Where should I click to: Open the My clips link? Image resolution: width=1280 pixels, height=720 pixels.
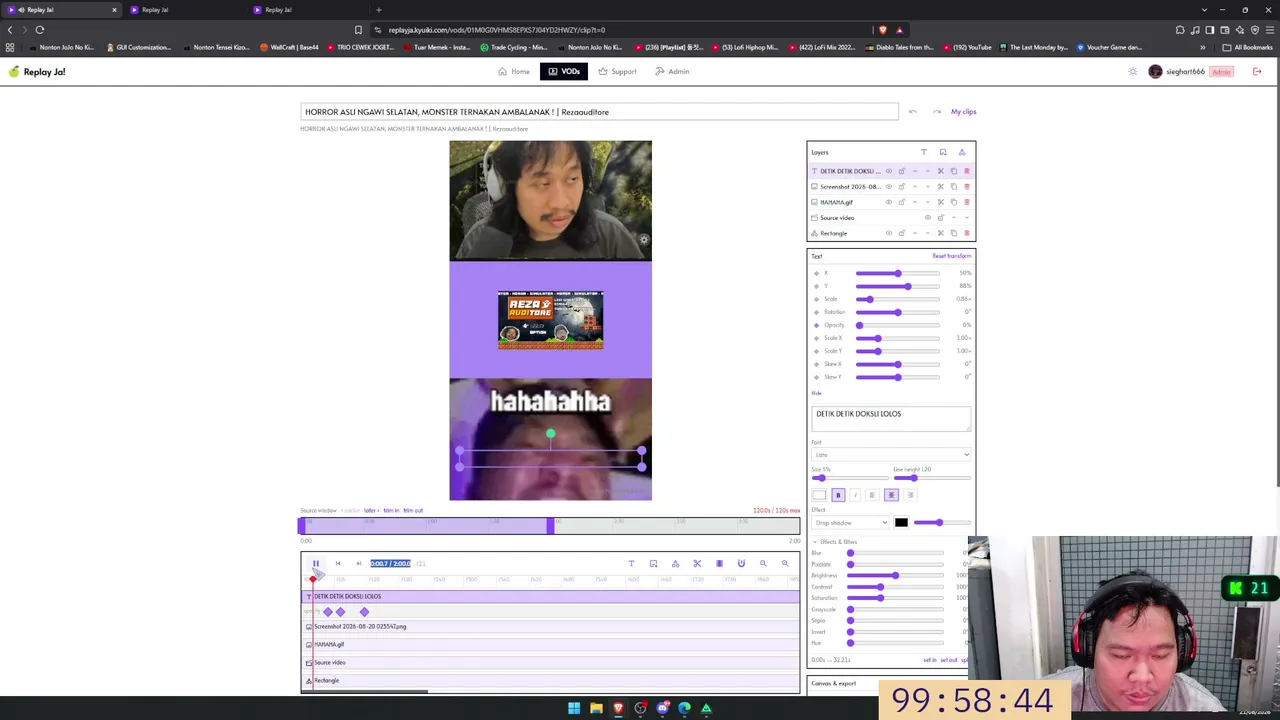[963, 112]
